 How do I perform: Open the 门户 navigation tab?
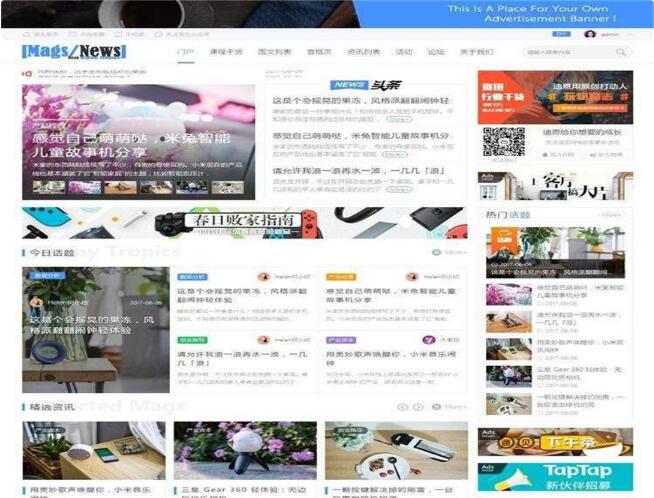184,52
